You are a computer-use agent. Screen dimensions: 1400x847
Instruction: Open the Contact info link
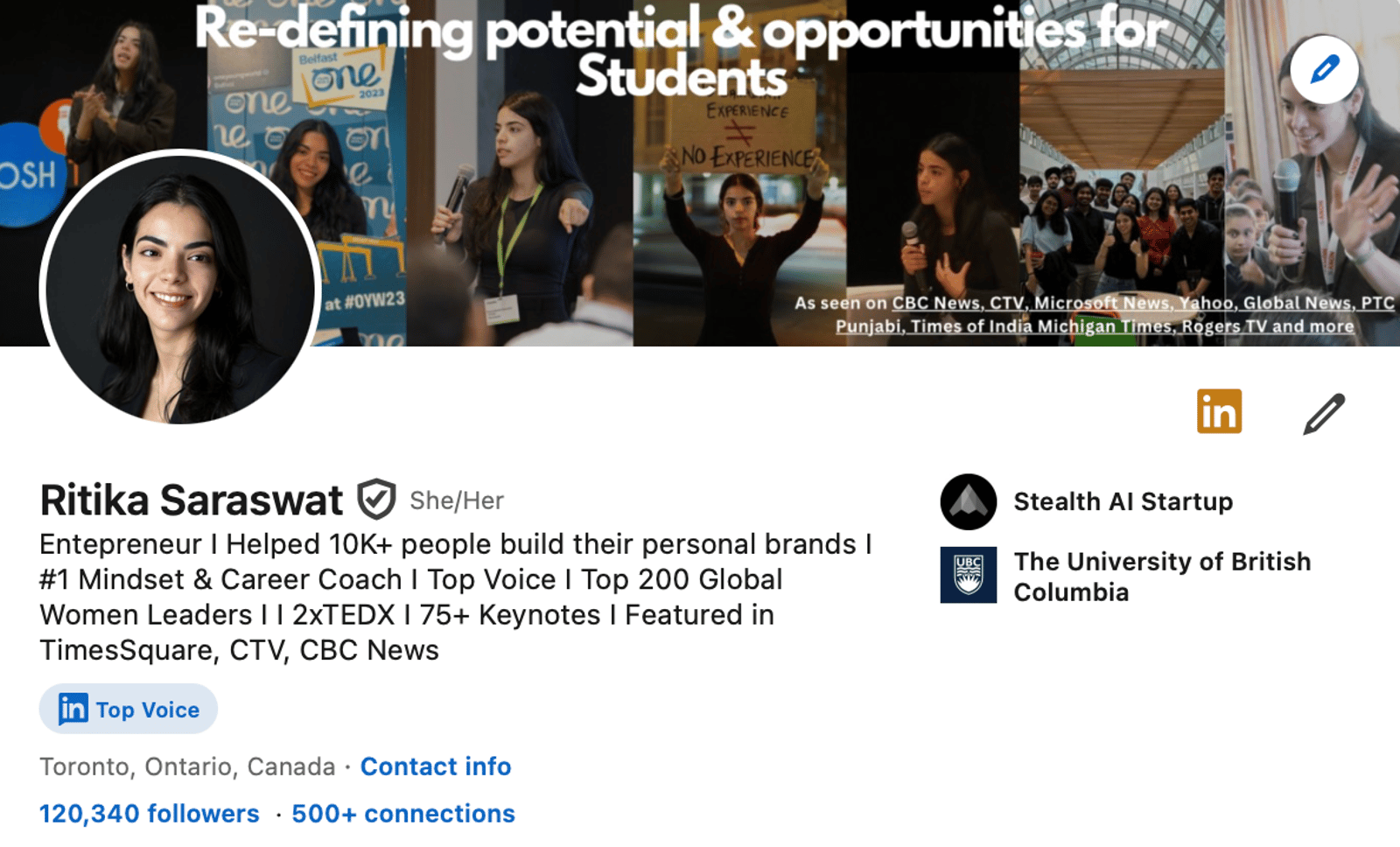pos(435,766)
